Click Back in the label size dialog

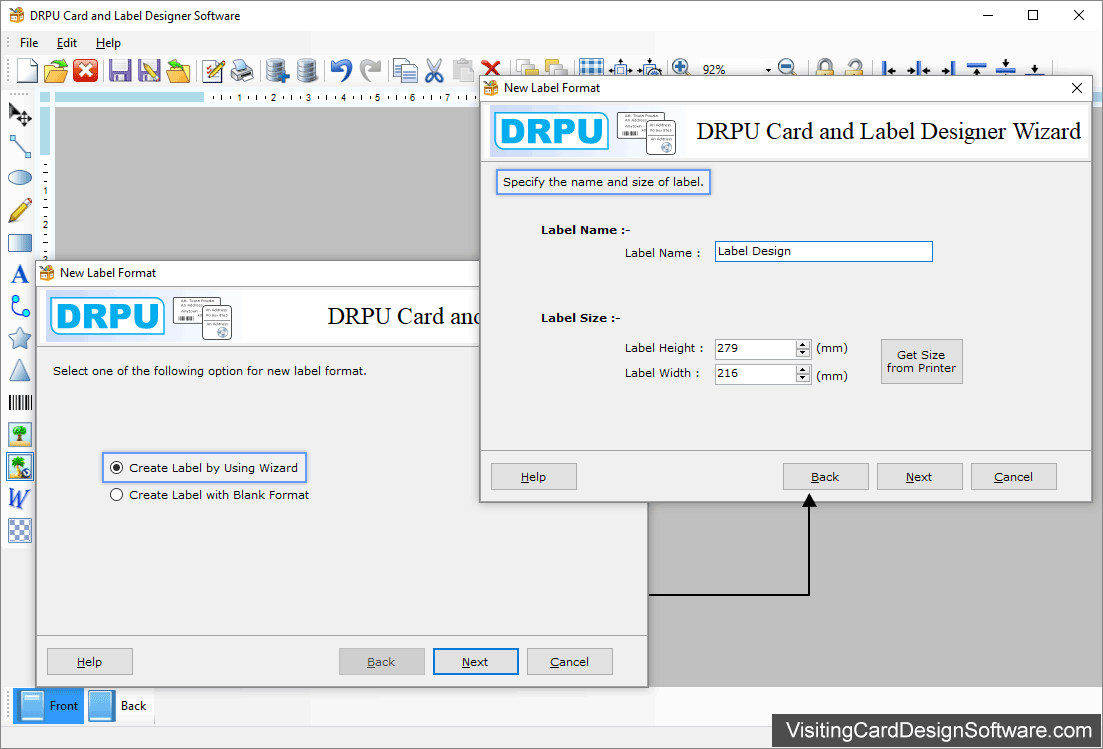[x=825, y=477]
